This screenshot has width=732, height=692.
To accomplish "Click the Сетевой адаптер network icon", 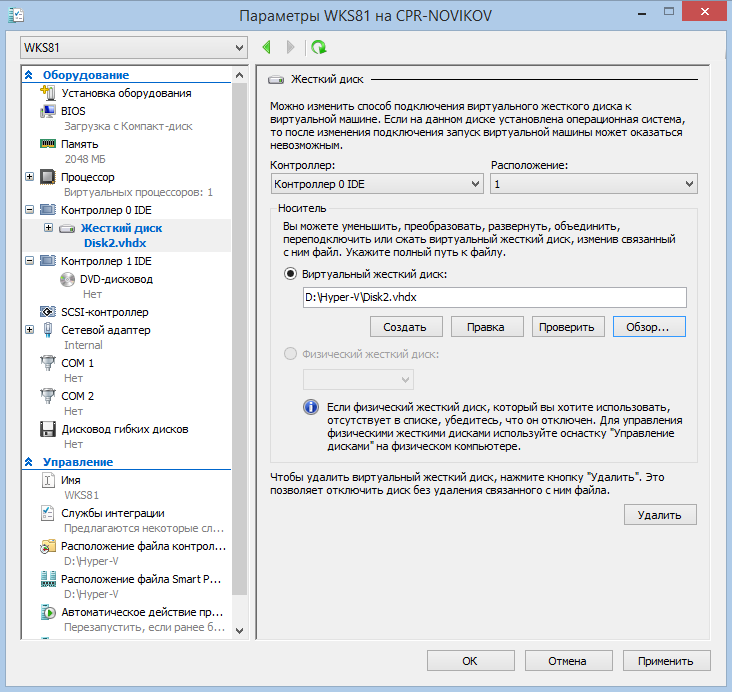I will coord(47,330).
